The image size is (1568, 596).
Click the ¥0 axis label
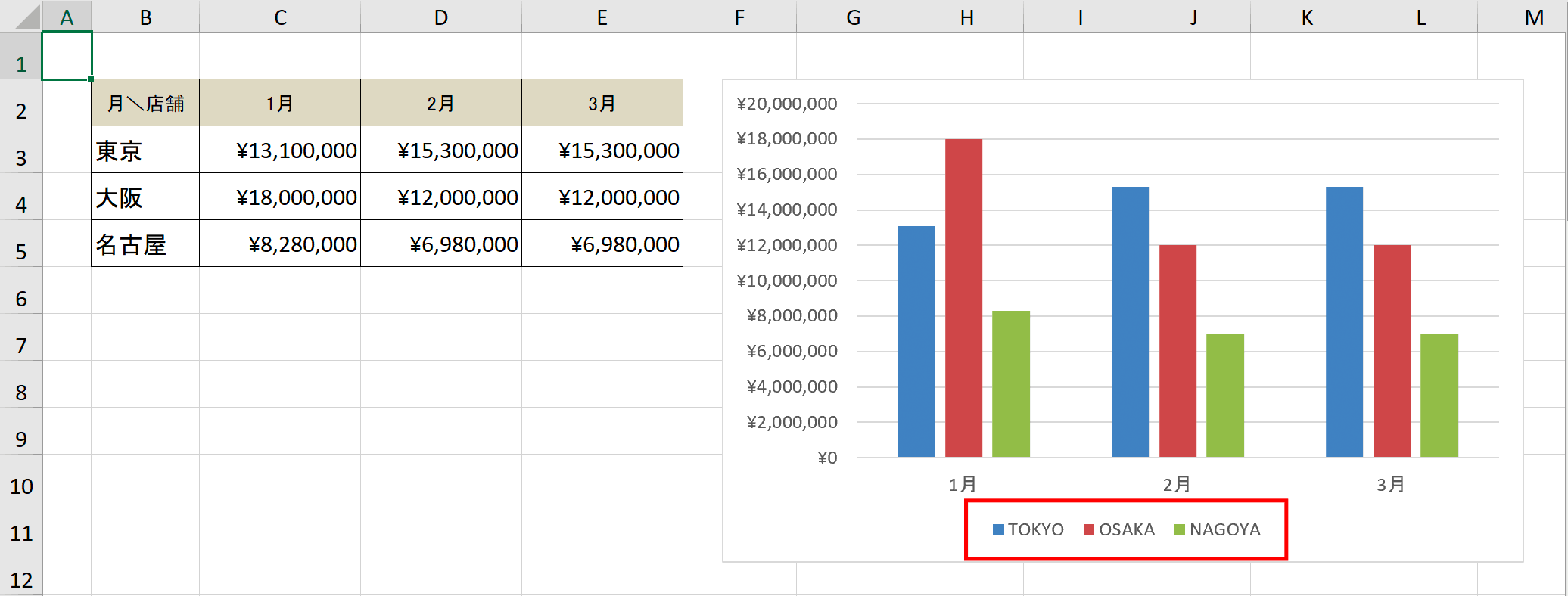827,458
